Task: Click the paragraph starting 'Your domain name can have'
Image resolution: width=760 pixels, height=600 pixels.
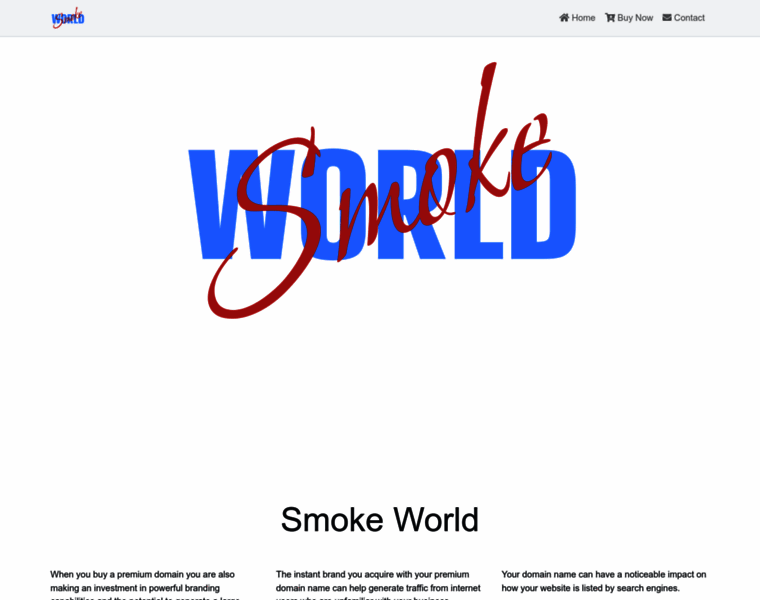Action: [604, 581]
